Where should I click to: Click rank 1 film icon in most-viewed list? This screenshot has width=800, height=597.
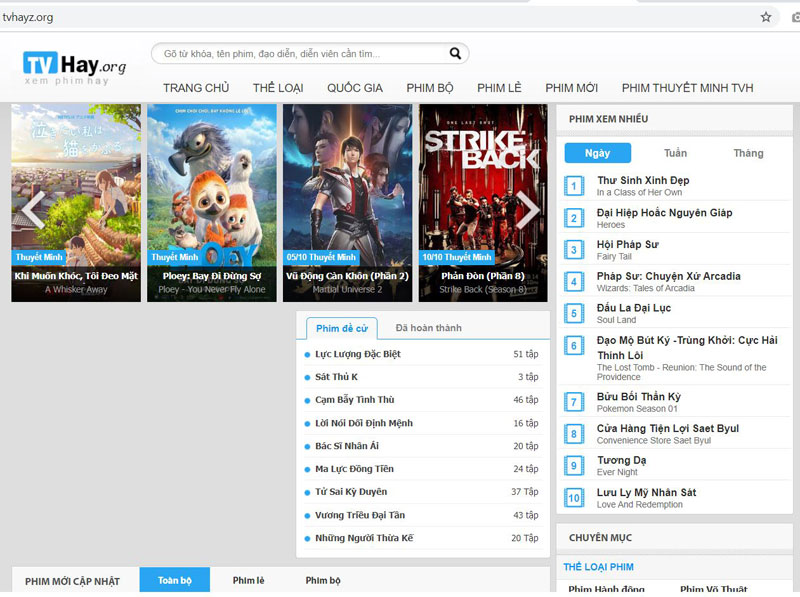click(x=574, y=186)
